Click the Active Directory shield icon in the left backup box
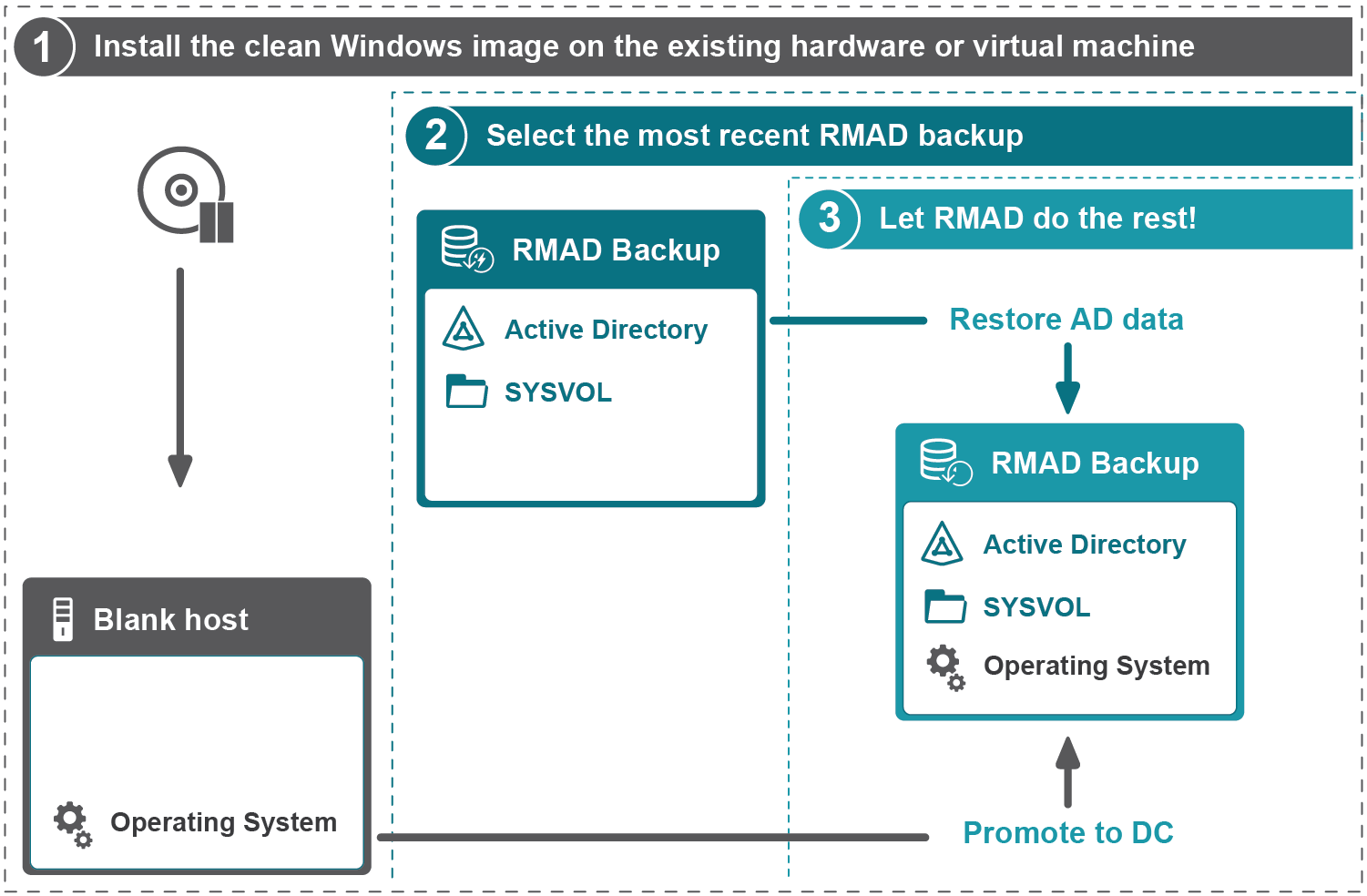Viewport: 1367px width, 896px height. point(464,330)
